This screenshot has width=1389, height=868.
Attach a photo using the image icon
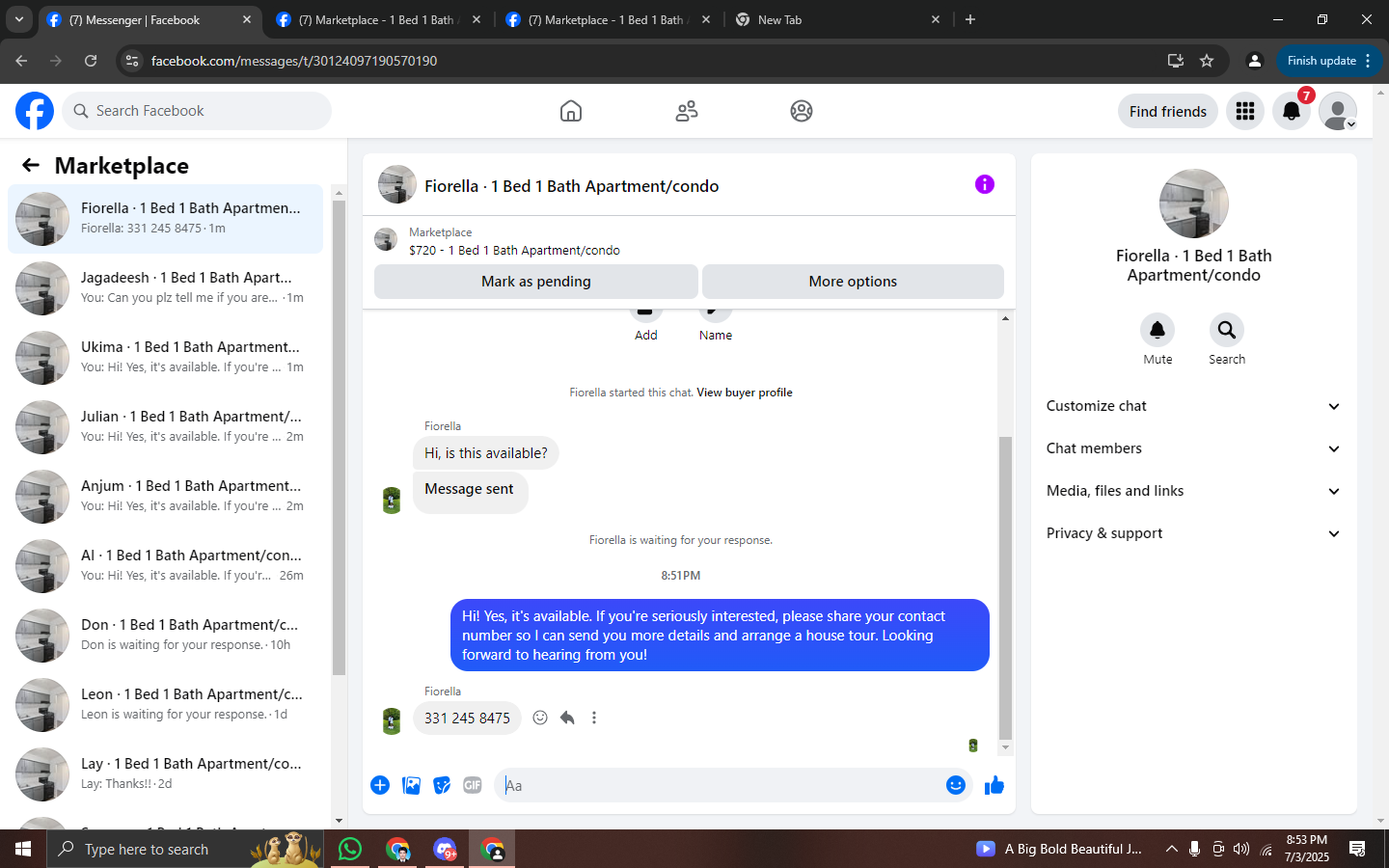pyautogui.click(x=411, y=785)
